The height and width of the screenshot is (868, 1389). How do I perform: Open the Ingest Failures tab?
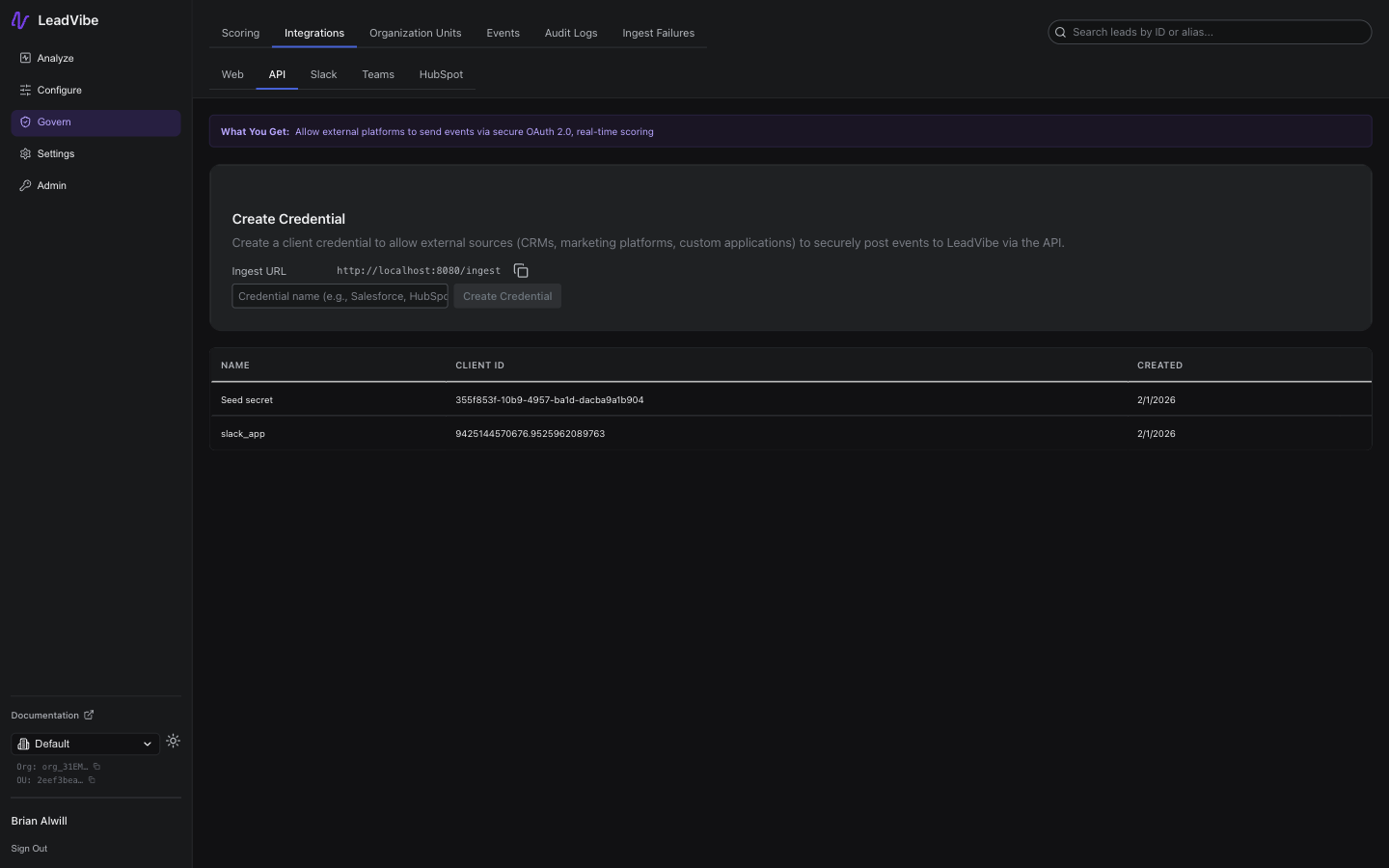click(x=658, y=33)
